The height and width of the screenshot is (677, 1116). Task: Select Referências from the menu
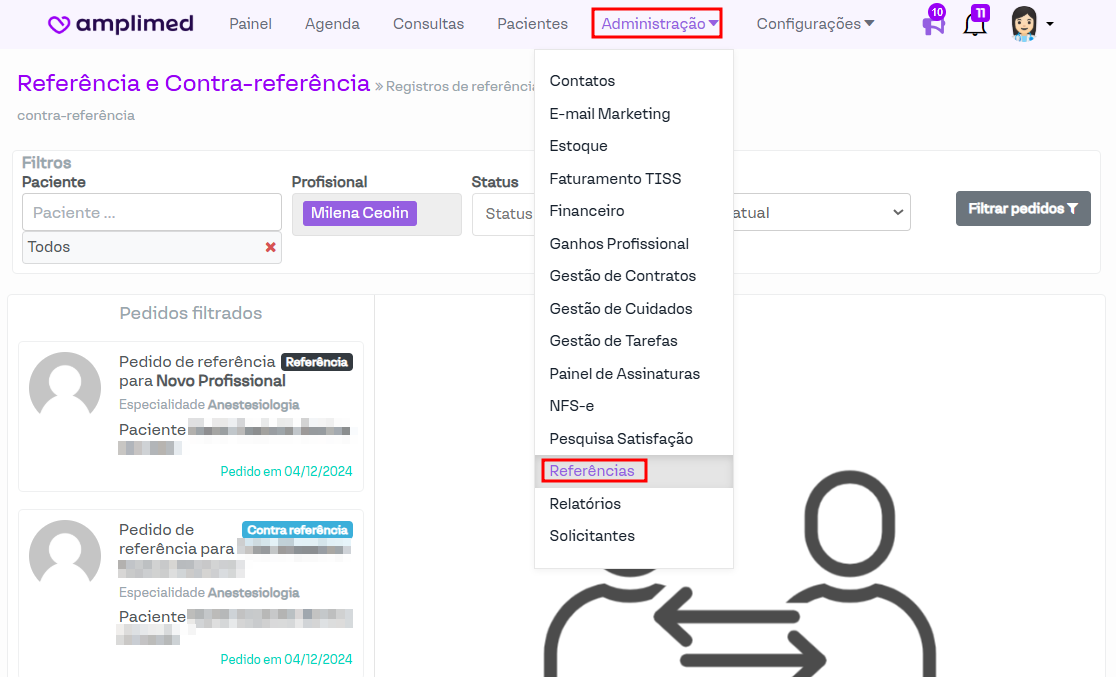(x=592, y=471)
